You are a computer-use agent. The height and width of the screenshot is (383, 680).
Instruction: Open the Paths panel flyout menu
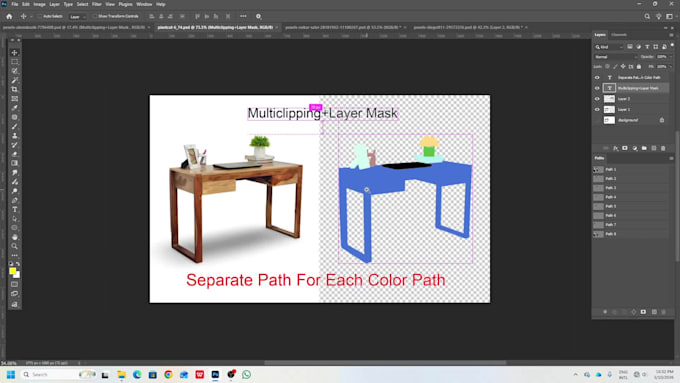click(x=671, y=158)
